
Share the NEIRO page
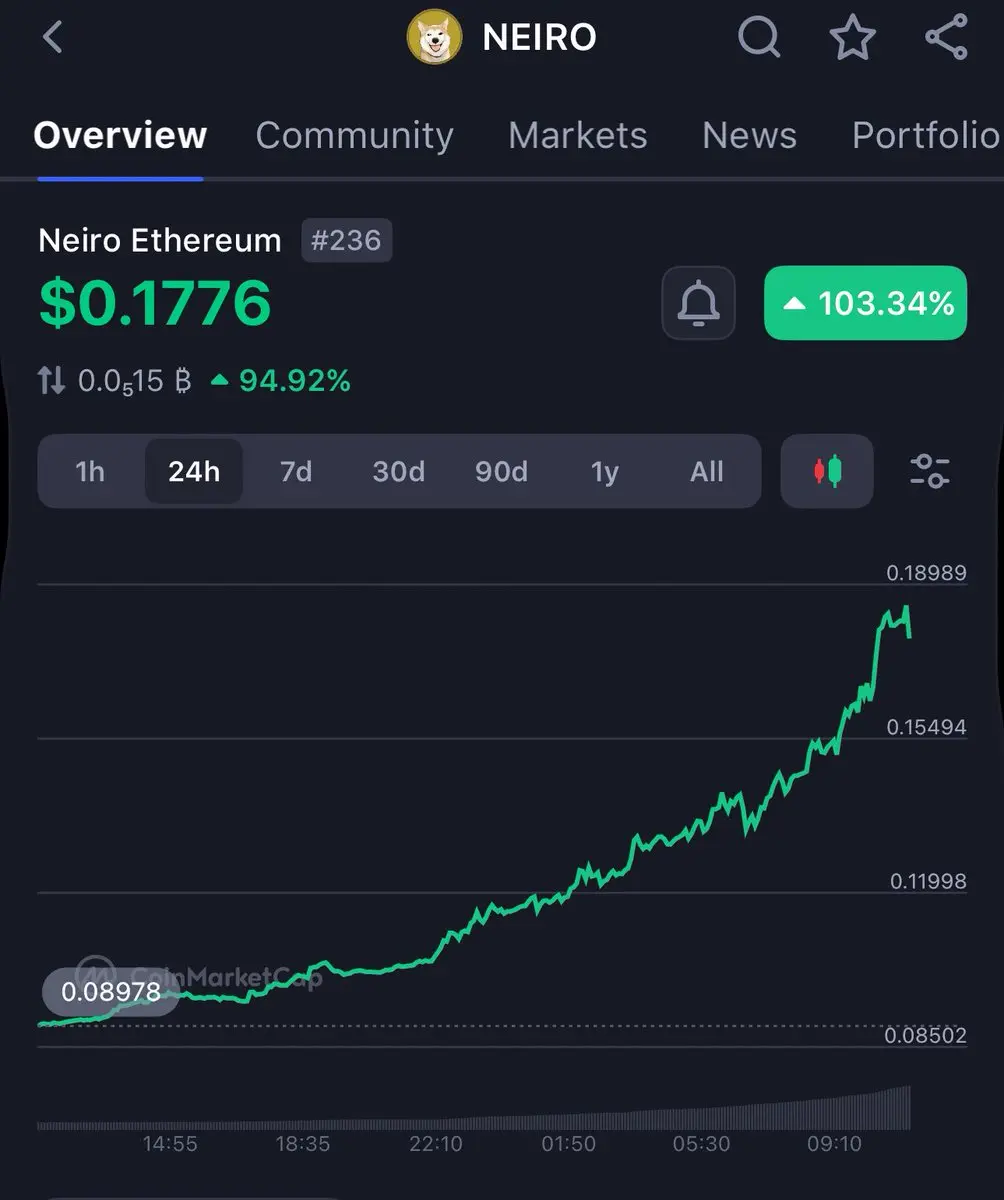[x=946, y=38]
